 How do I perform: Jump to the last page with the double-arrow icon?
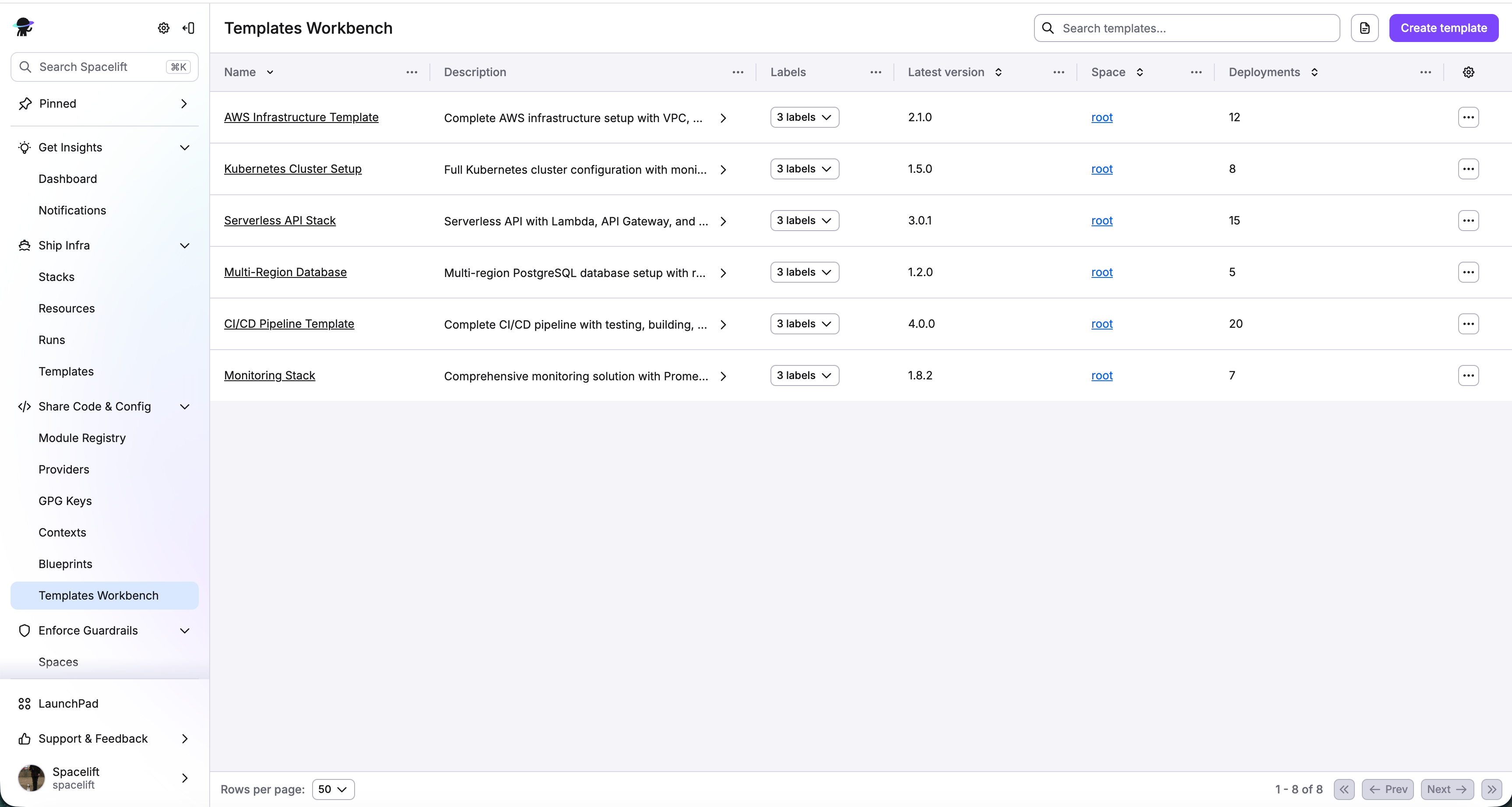[x=1491, y=789]
